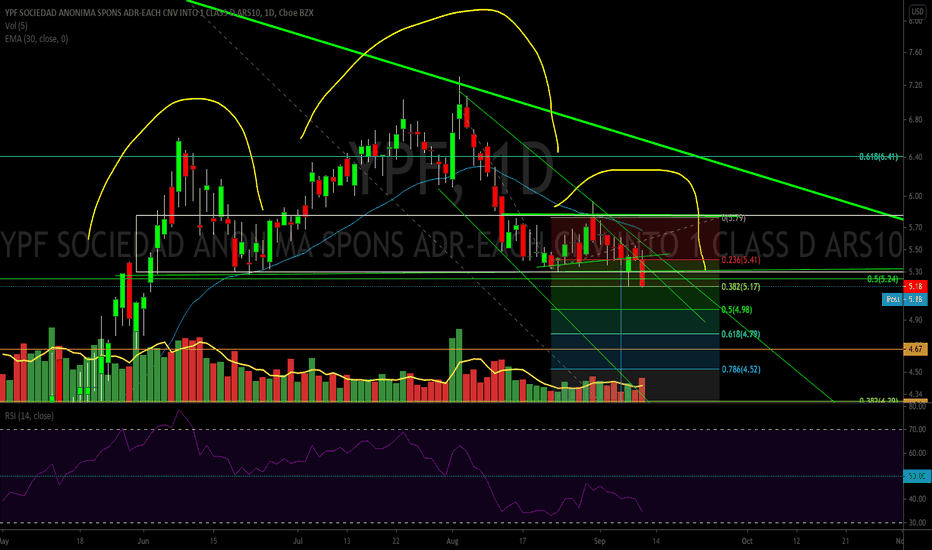Select the 0.786(4.52) Fibonacci label
The height and width of the screenshot is (550, 932).
click(741, 369)
